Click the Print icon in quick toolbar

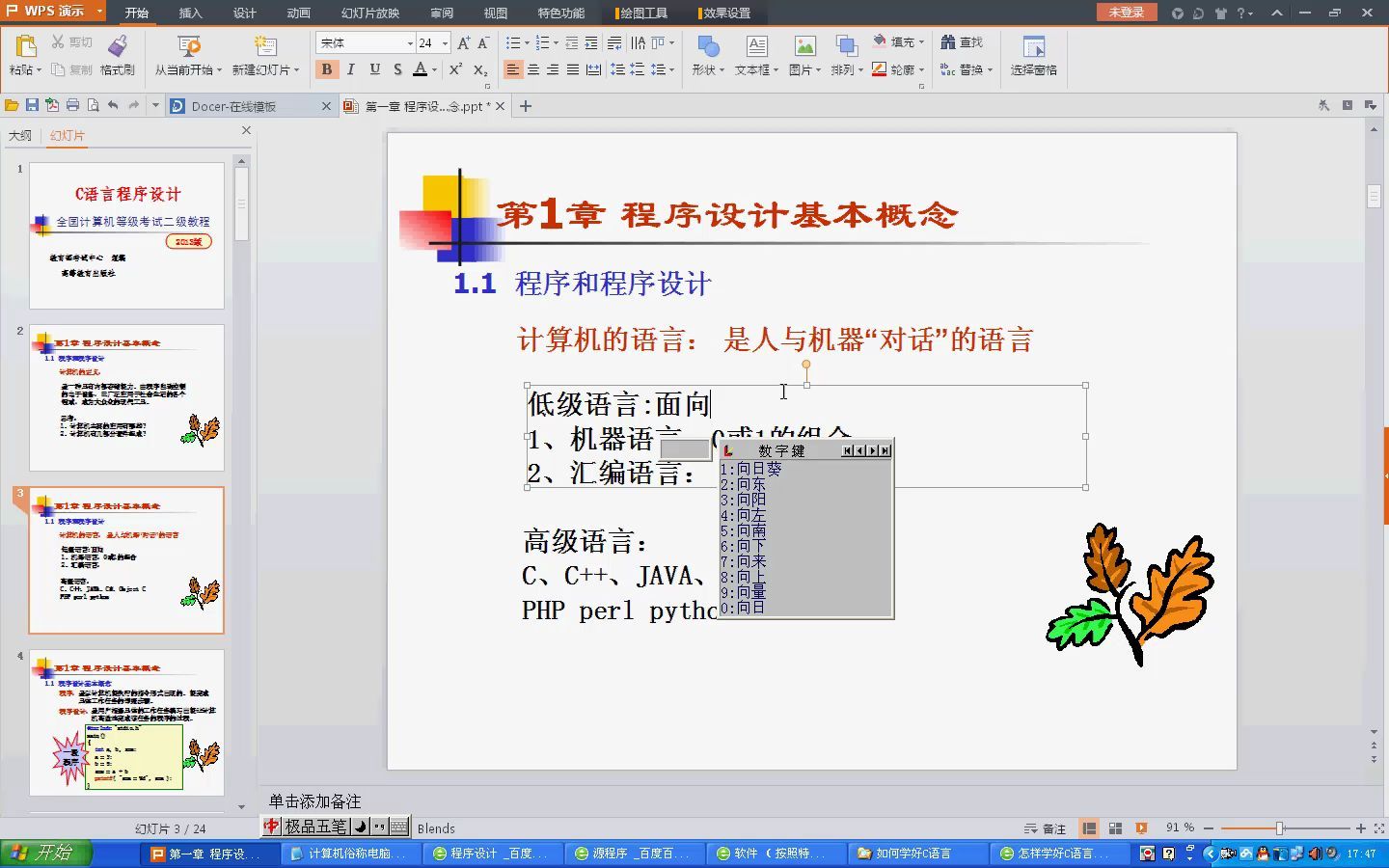[x=72, y=105]
